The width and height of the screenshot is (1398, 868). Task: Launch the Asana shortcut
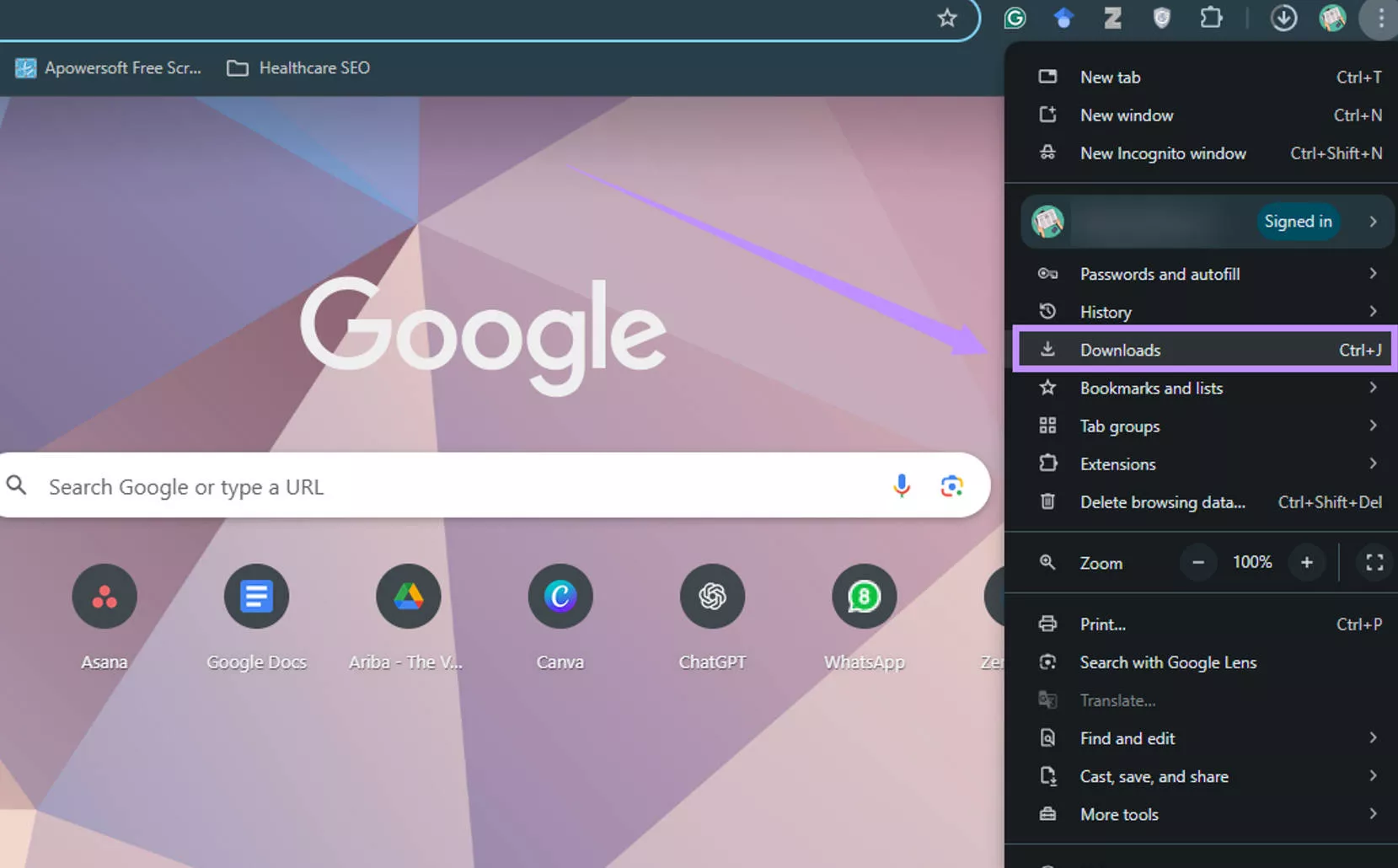coord(104,597)
